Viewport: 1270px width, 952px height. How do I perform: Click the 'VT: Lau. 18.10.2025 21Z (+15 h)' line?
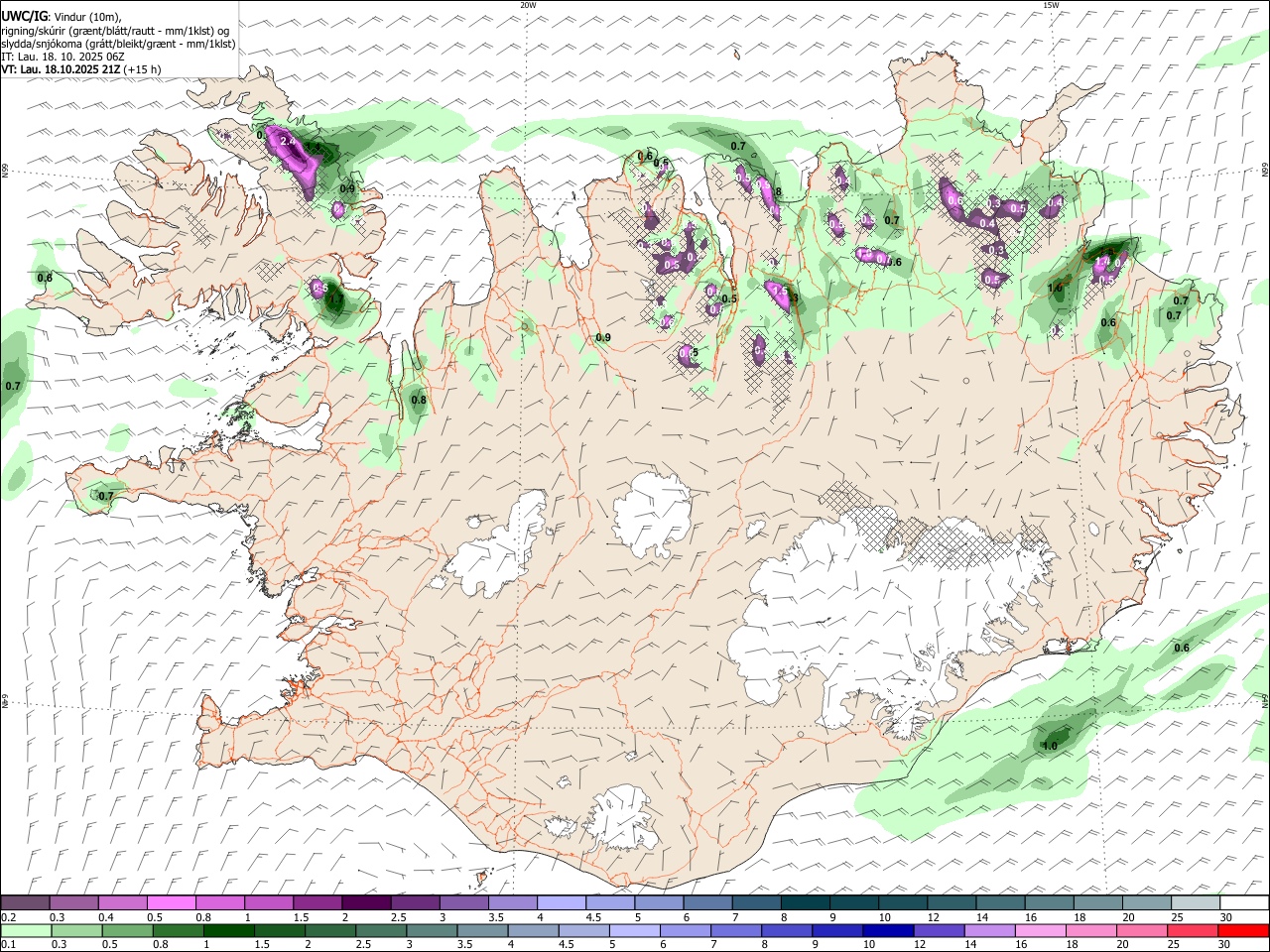coord(81,69)
